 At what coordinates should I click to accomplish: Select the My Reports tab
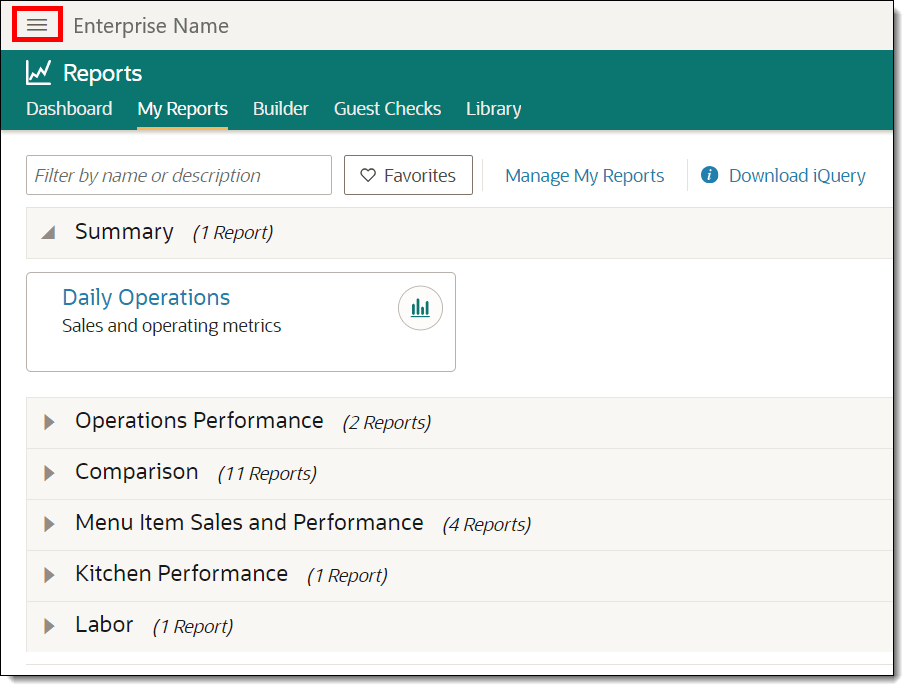183,109
